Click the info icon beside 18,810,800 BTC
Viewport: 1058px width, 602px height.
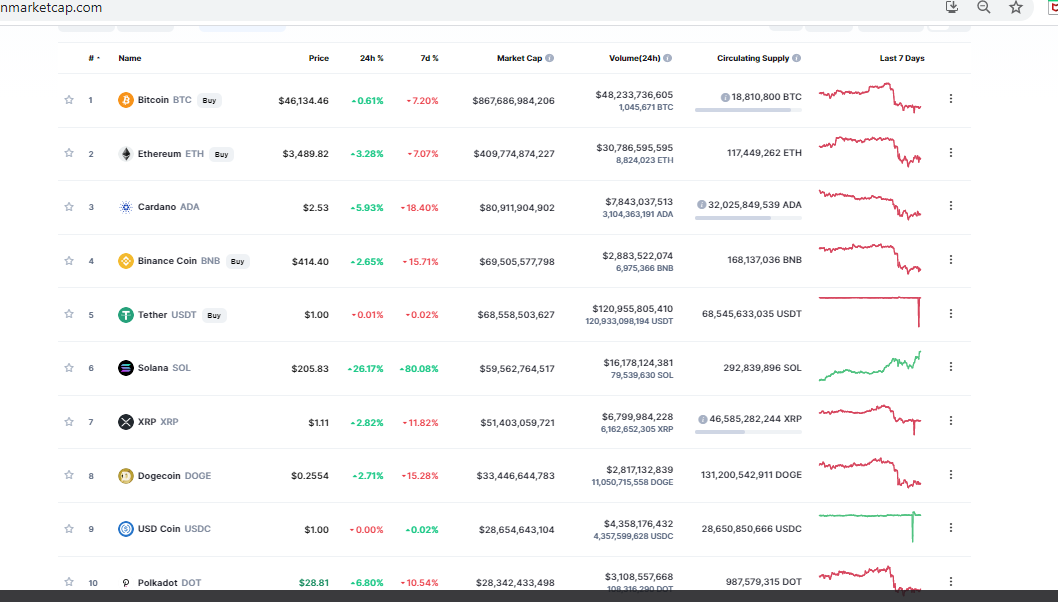(x=725, y=97)
